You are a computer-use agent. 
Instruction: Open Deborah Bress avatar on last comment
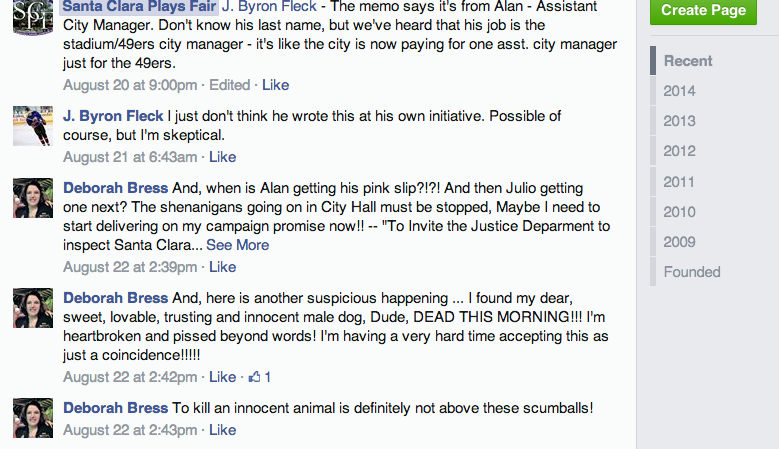(x=32, y=418)
